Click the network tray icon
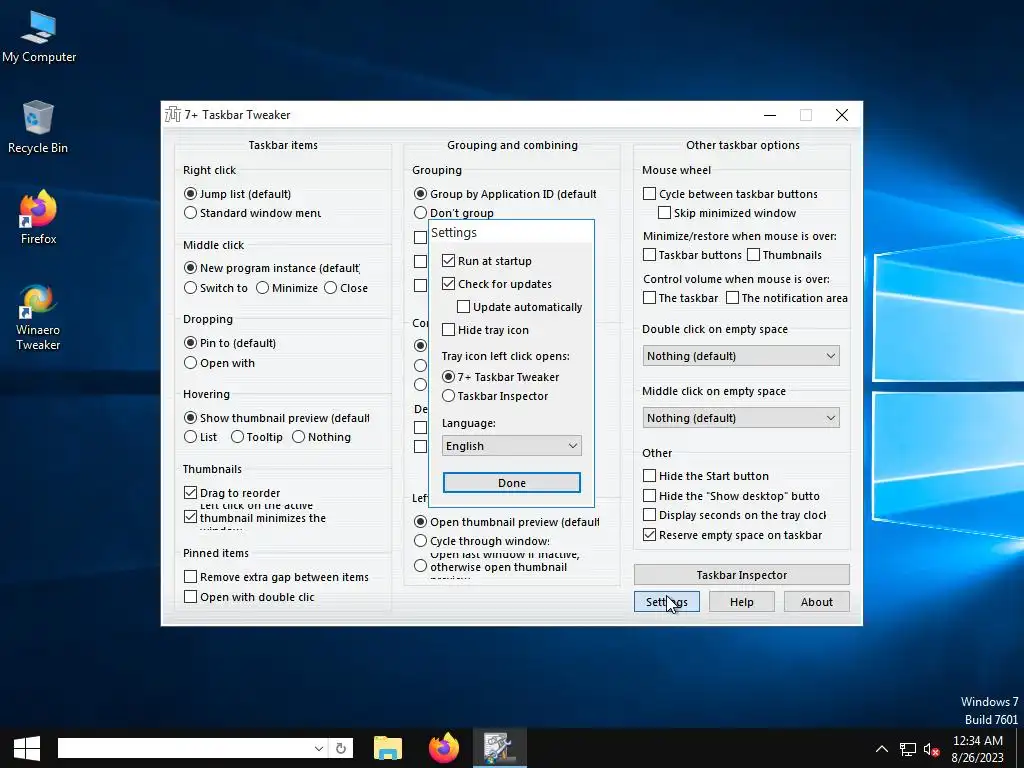Viewport: 1024px width, 768px height. [x=908, y=749]
